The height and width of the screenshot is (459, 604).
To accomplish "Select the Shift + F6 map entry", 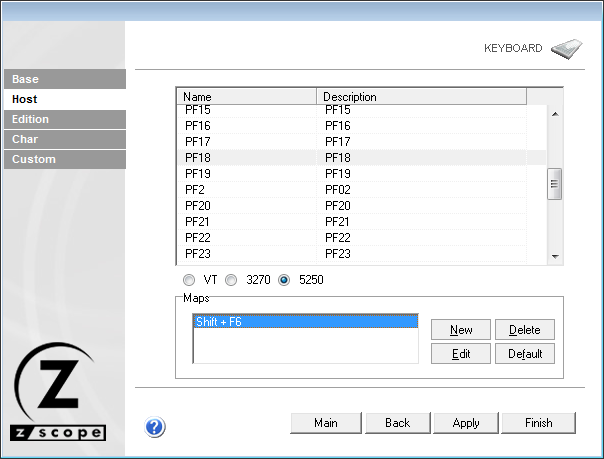I will click(305, 322).
